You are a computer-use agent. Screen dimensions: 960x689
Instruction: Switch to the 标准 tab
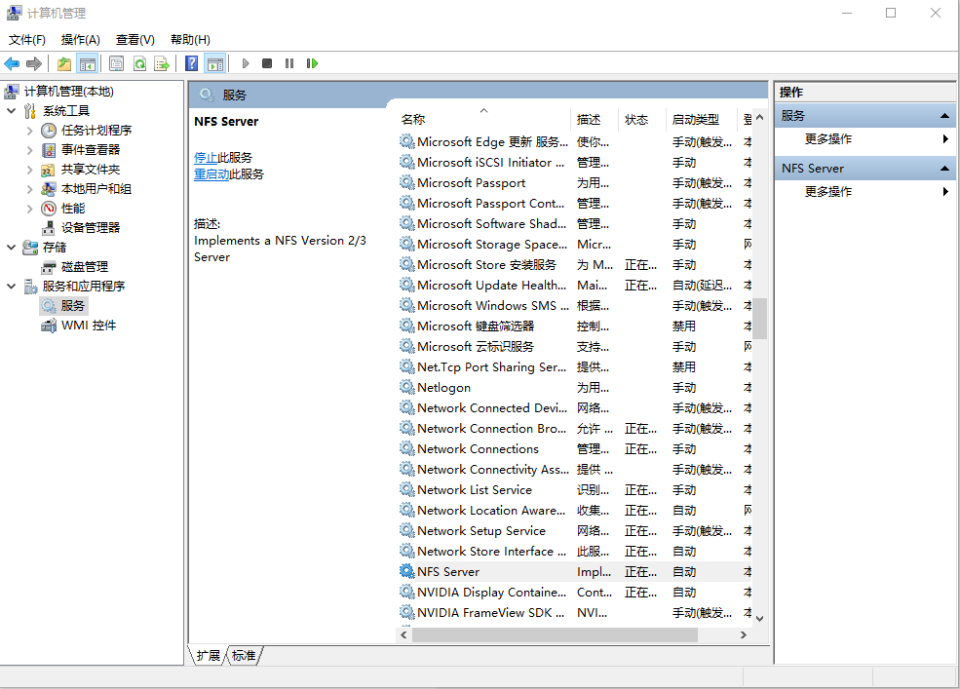pyautogui.click(x=244, y=656)
